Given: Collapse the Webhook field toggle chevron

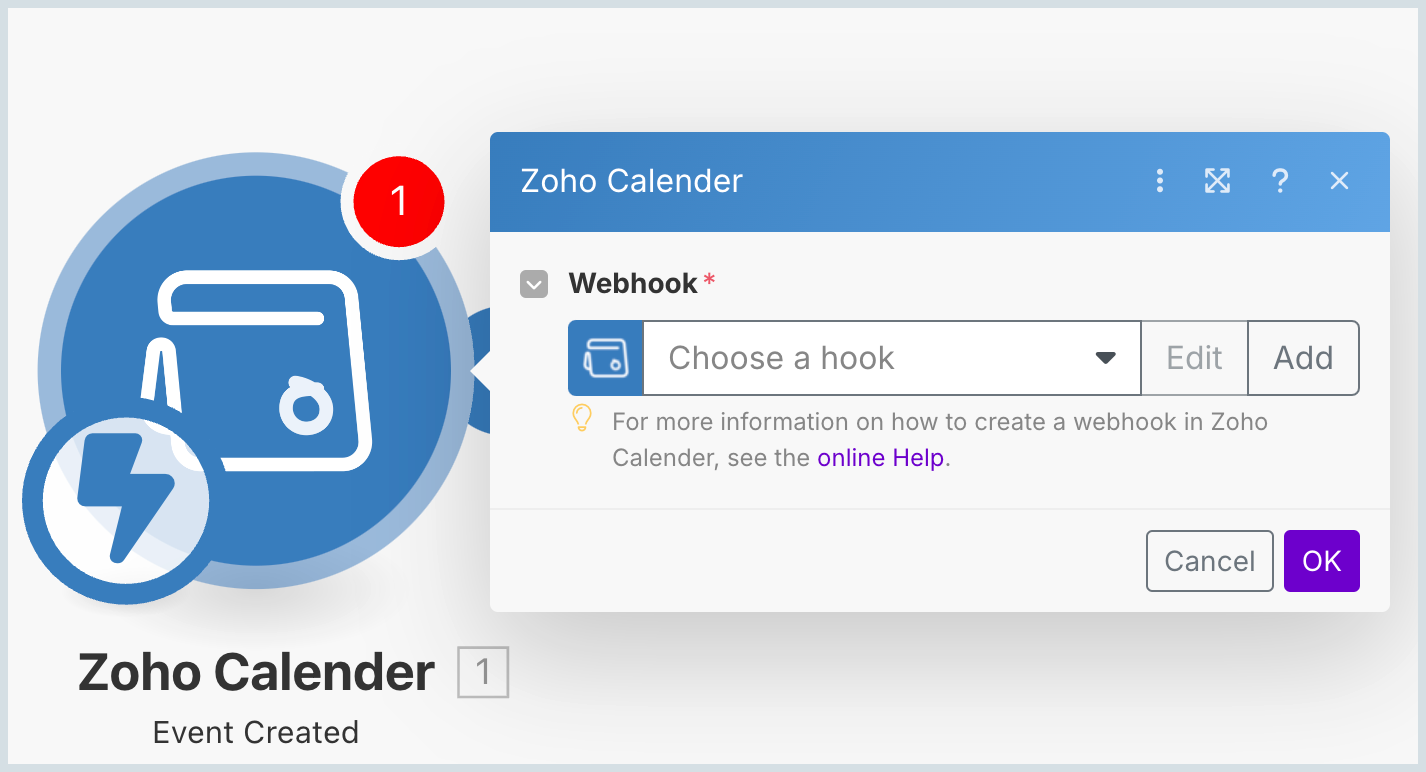Looking at the screenshot, I should pyautogui.click(x=534, y=284).
